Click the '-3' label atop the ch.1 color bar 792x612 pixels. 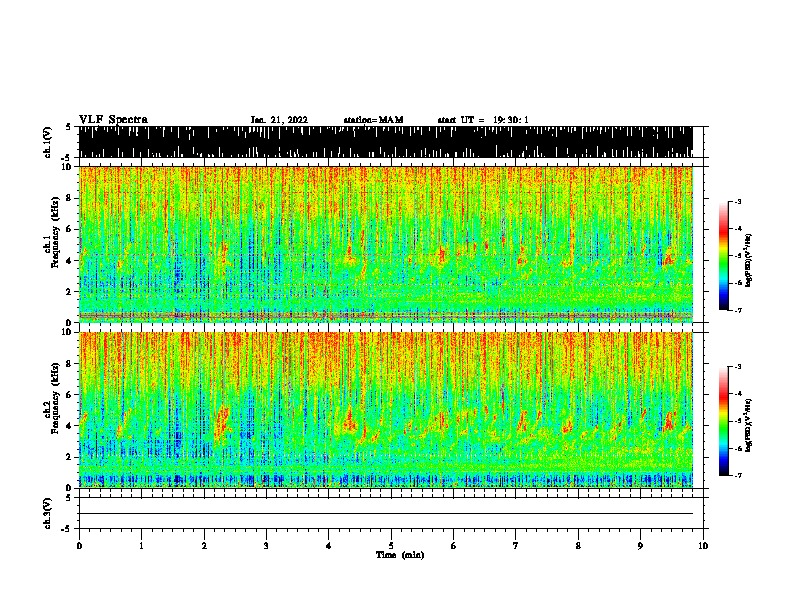pyautogui.click(x=738, y=201)
